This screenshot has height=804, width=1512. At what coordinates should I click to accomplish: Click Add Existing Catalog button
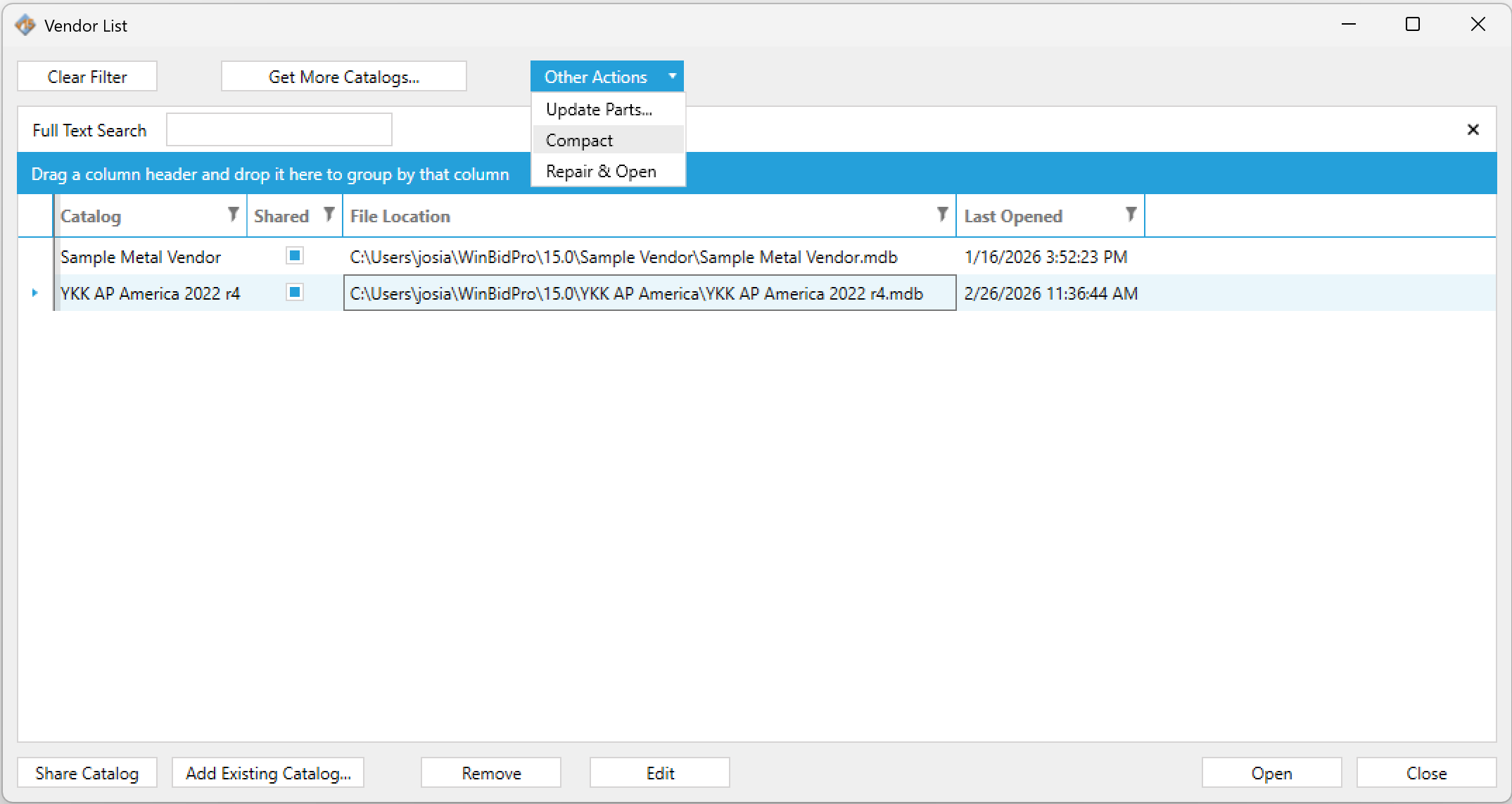268,773
